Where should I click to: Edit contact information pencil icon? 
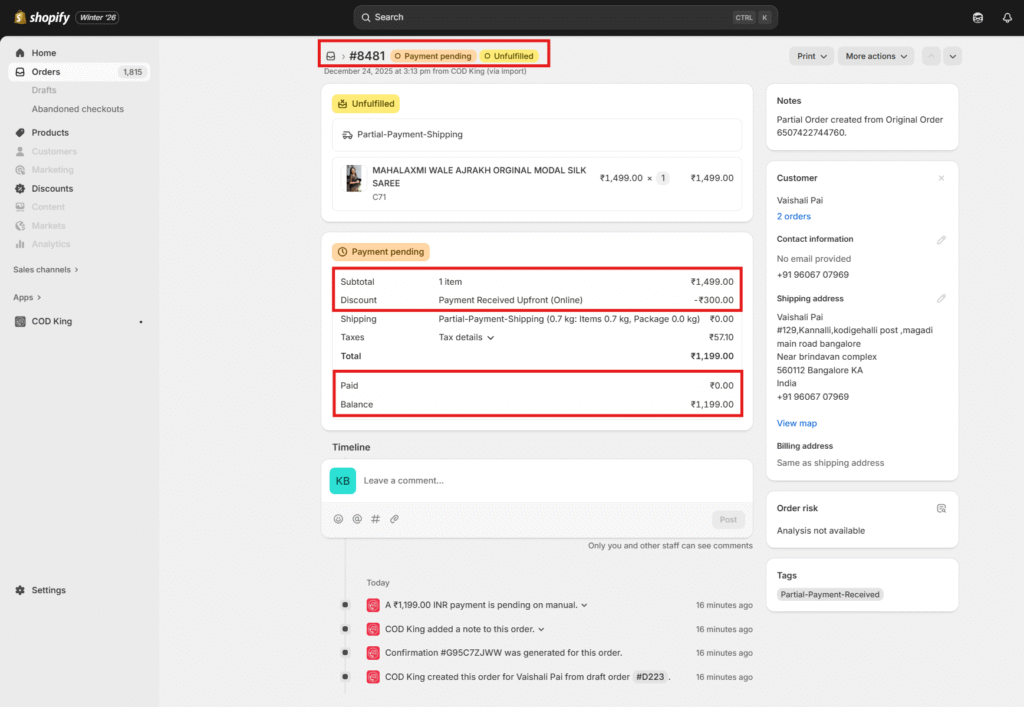[x=941, y=240]
